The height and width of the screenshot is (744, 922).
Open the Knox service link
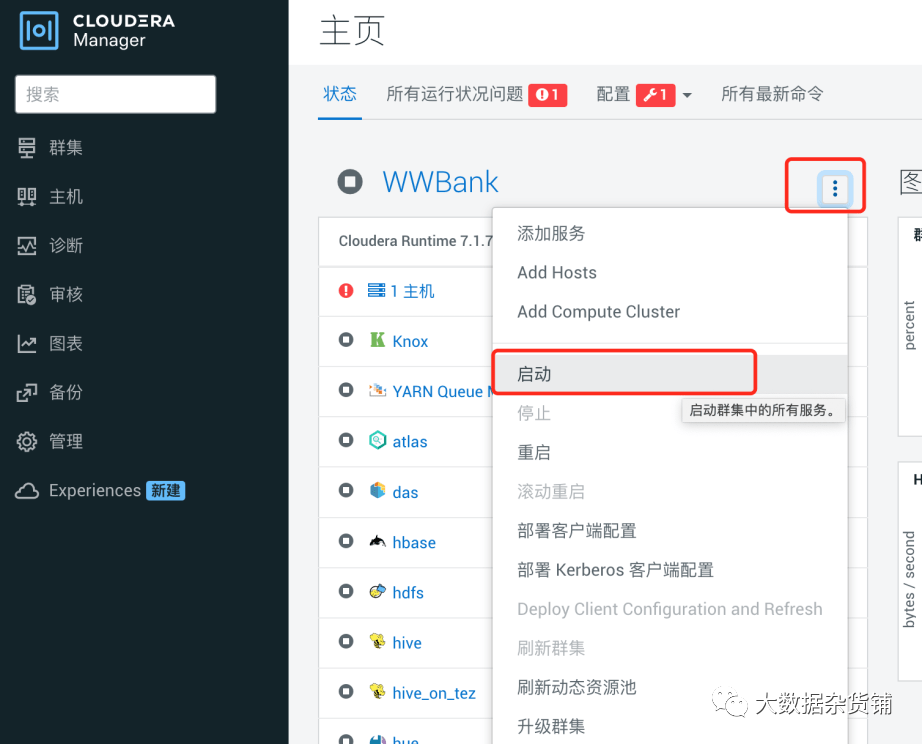(410, 341)
